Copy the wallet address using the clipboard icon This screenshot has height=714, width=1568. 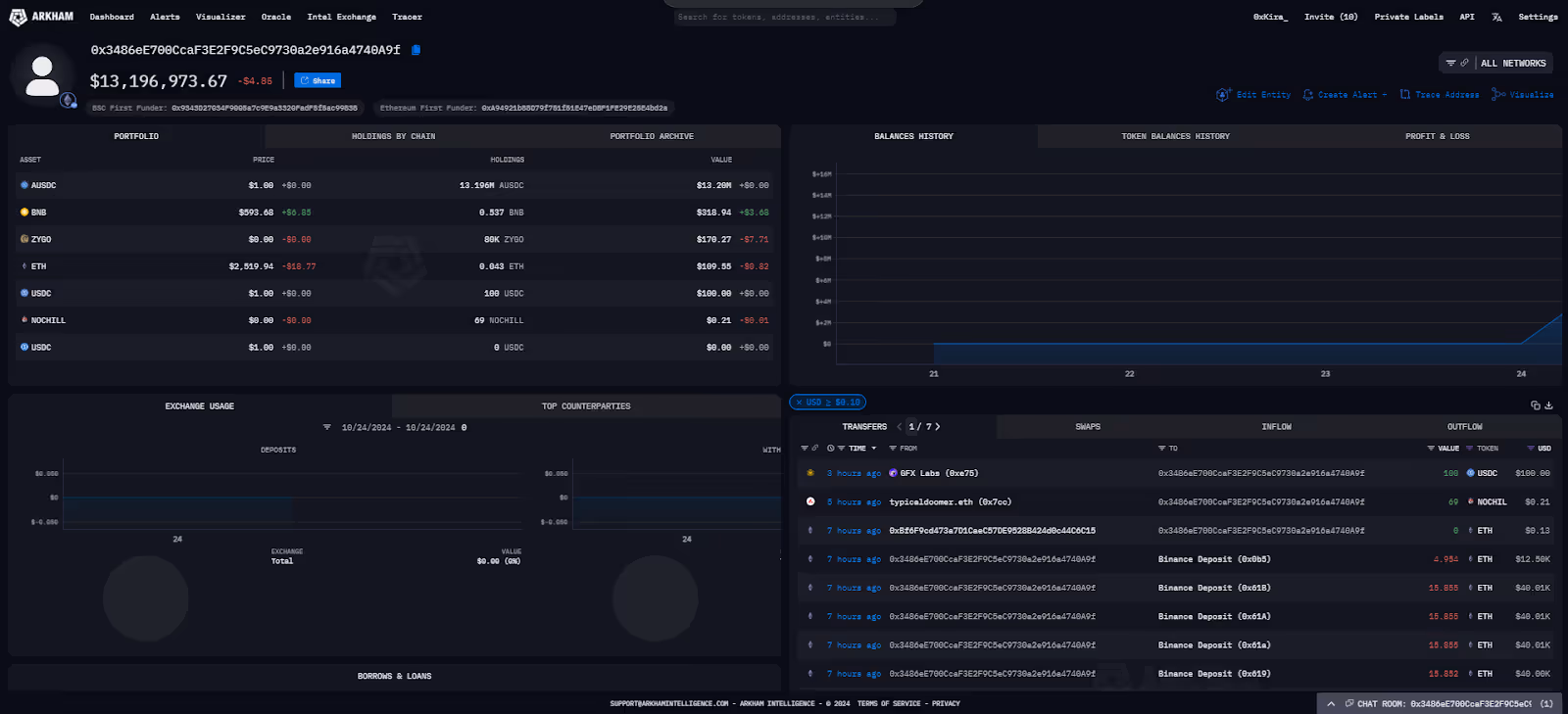[416, 50]
